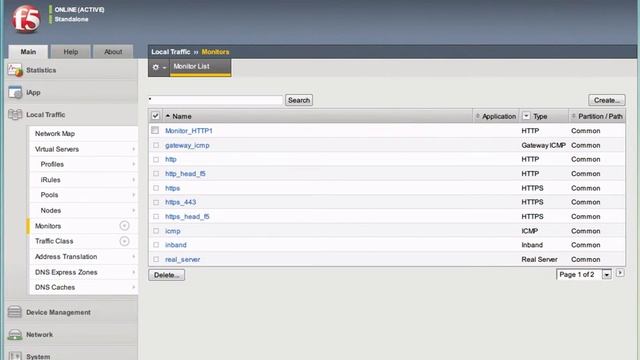Check the https_443 row checkbox

[x=156, y=202]
